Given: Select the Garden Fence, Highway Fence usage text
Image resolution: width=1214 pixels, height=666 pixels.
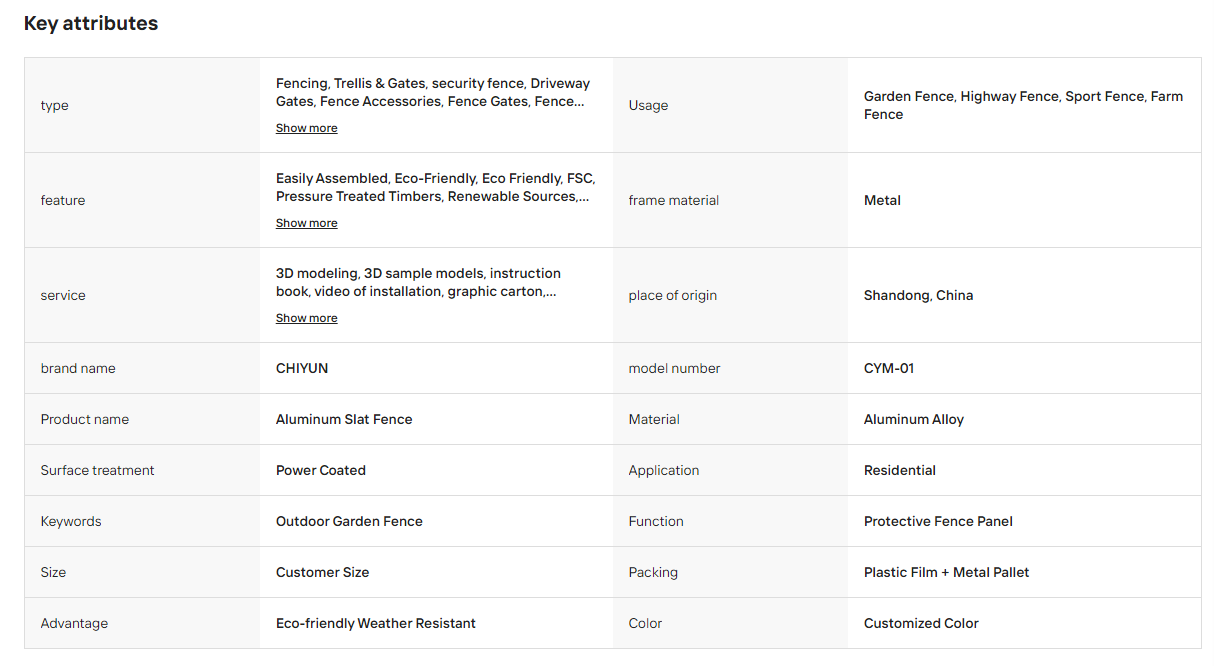Looking at the screenshot, I should pos(1023,105).
